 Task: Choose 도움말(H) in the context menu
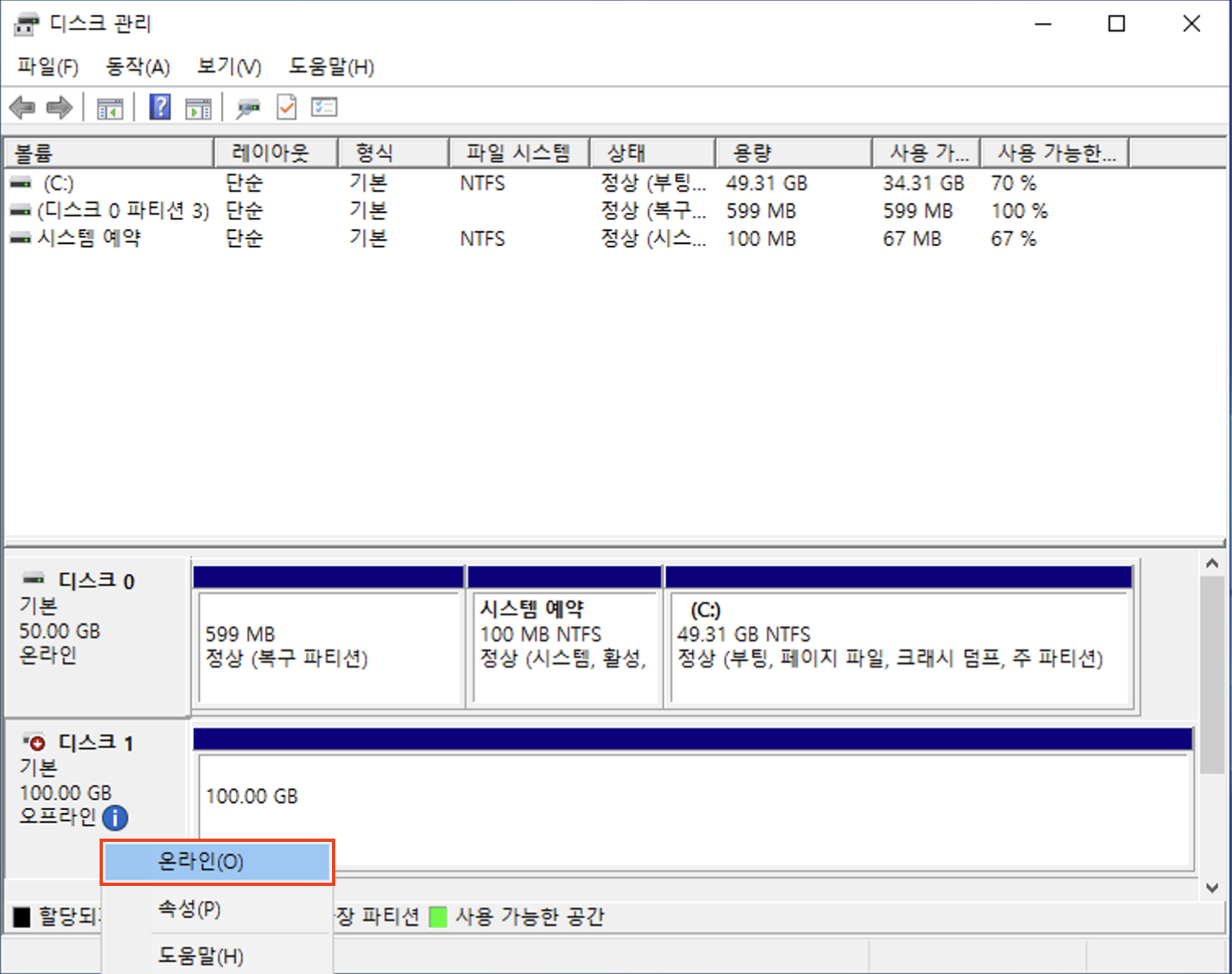(x=218, y=955)
